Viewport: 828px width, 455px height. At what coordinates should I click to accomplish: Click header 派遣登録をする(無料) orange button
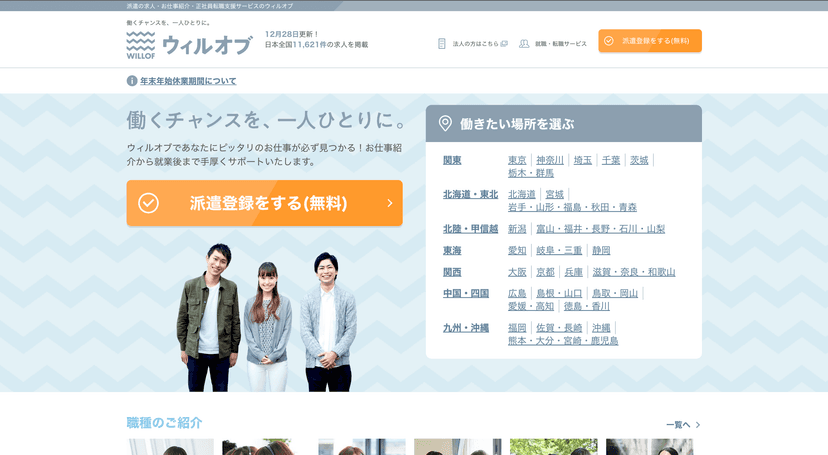[x=650, y=41]
